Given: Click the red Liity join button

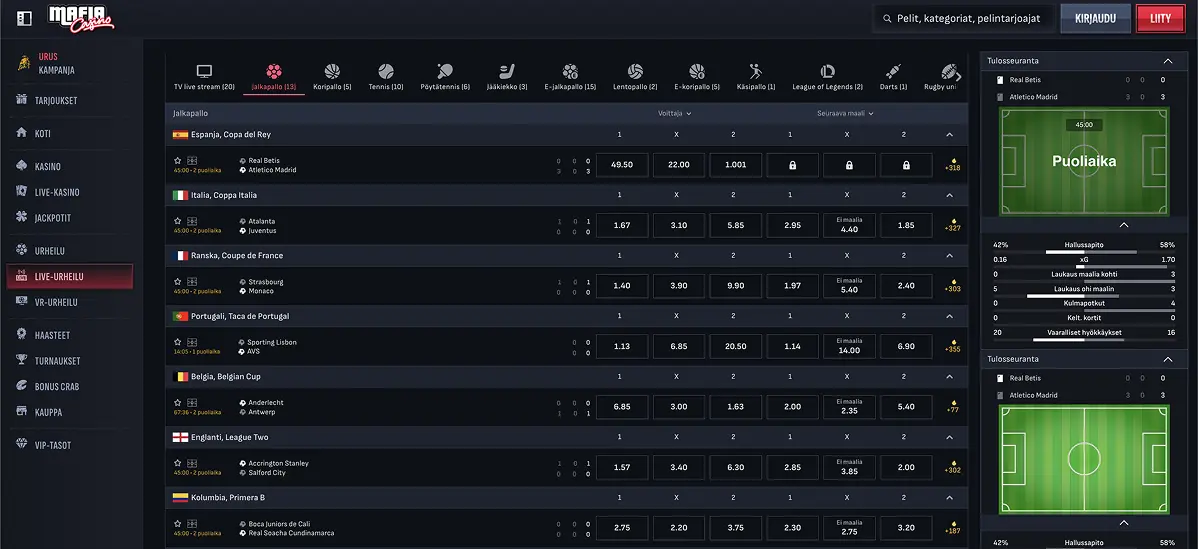Looking at the screenshot, I should pos(1161,18).
